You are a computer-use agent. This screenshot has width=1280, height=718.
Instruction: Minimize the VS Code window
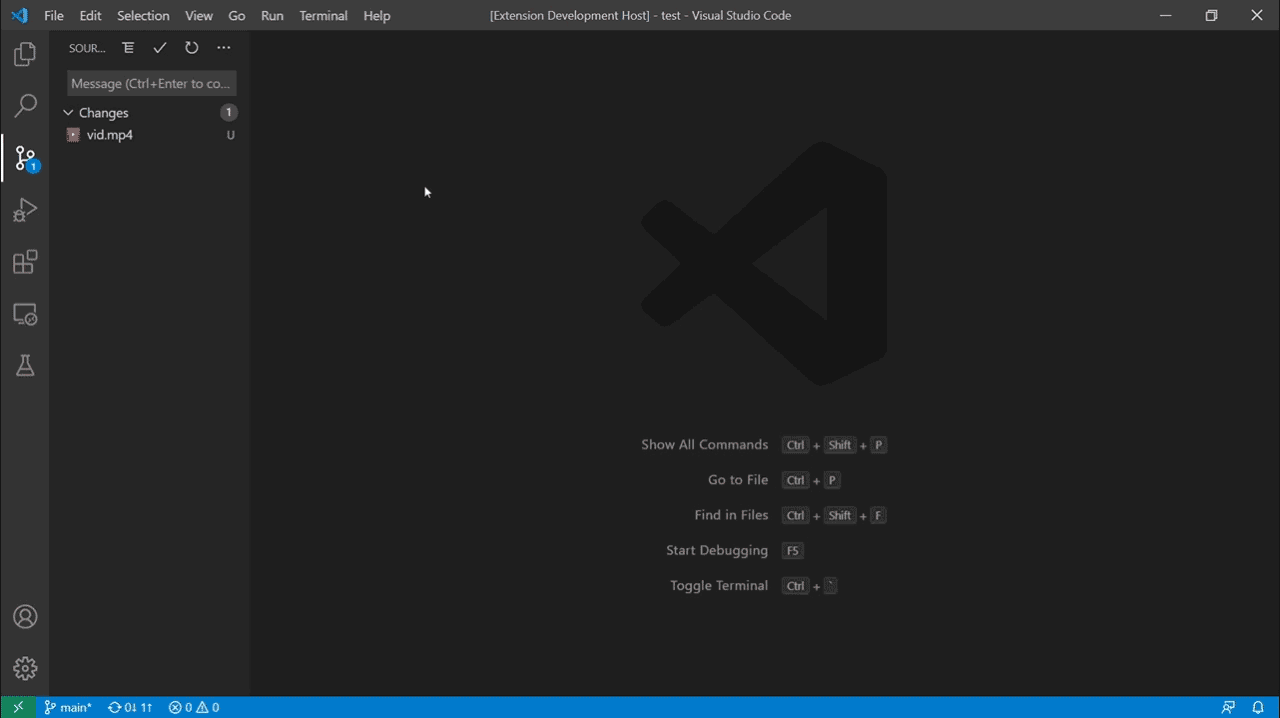click(1165, 16)
